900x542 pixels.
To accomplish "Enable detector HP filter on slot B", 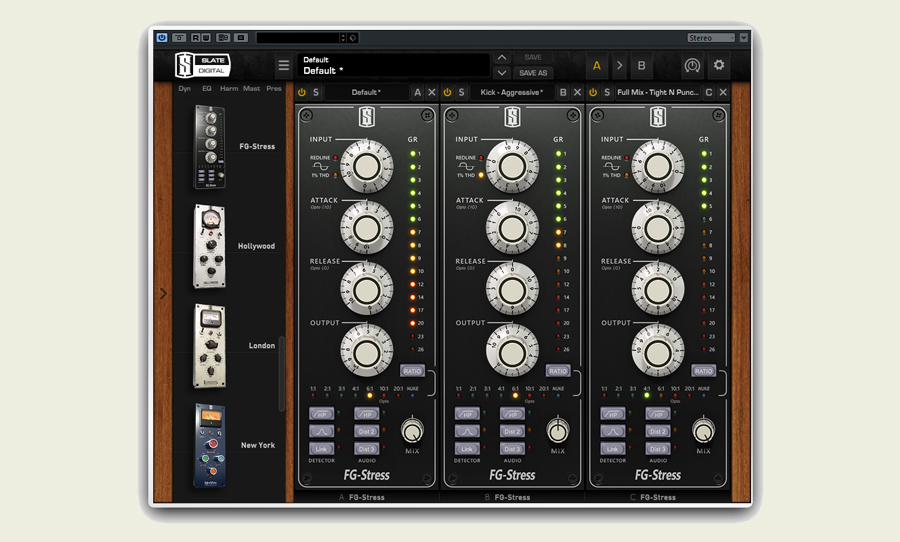I will pyautogui.click(x=467, y=414).
